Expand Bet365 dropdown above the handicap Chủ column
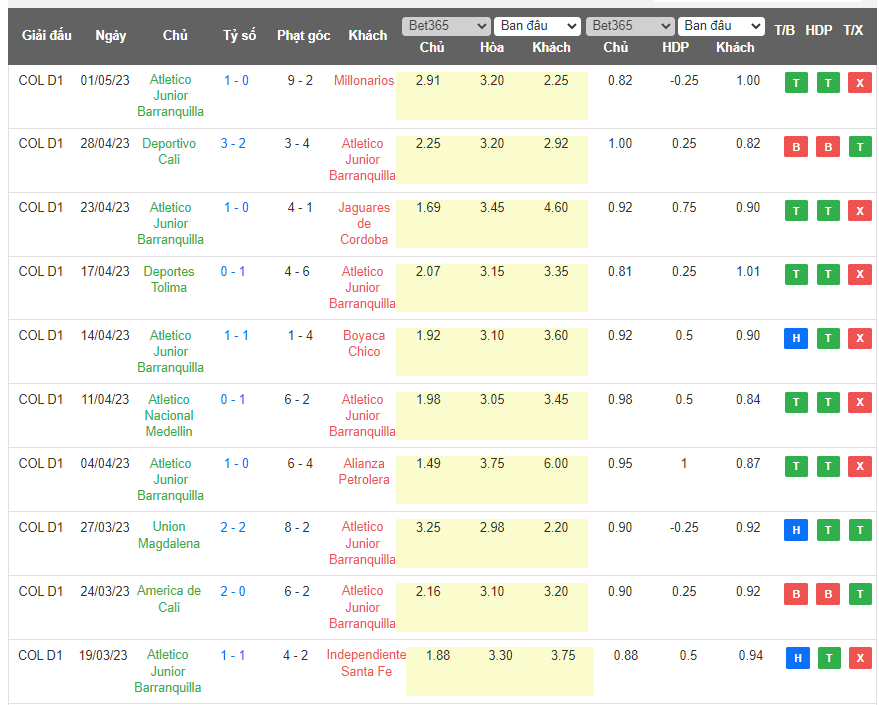The width and height of the screenshot is (879, 705). 630,26
